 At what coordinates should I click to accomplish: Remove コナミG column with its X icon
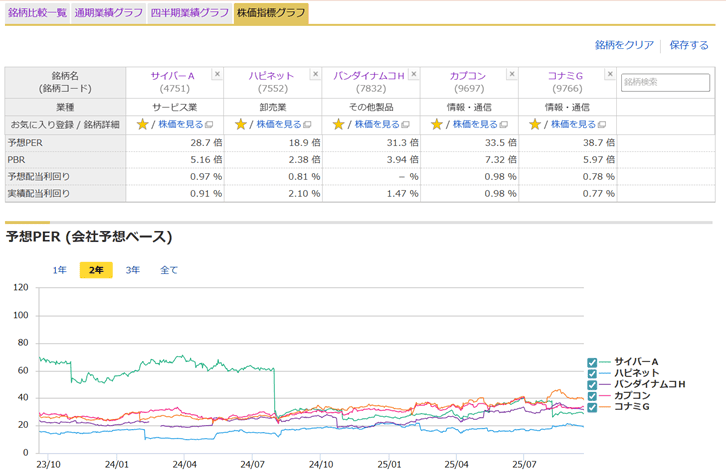pos(609,75)
